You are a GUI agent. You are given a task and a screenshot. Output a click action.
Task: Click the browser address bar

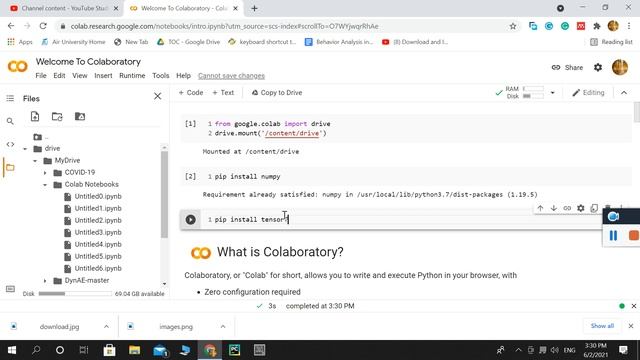click(x=283, y=26)
